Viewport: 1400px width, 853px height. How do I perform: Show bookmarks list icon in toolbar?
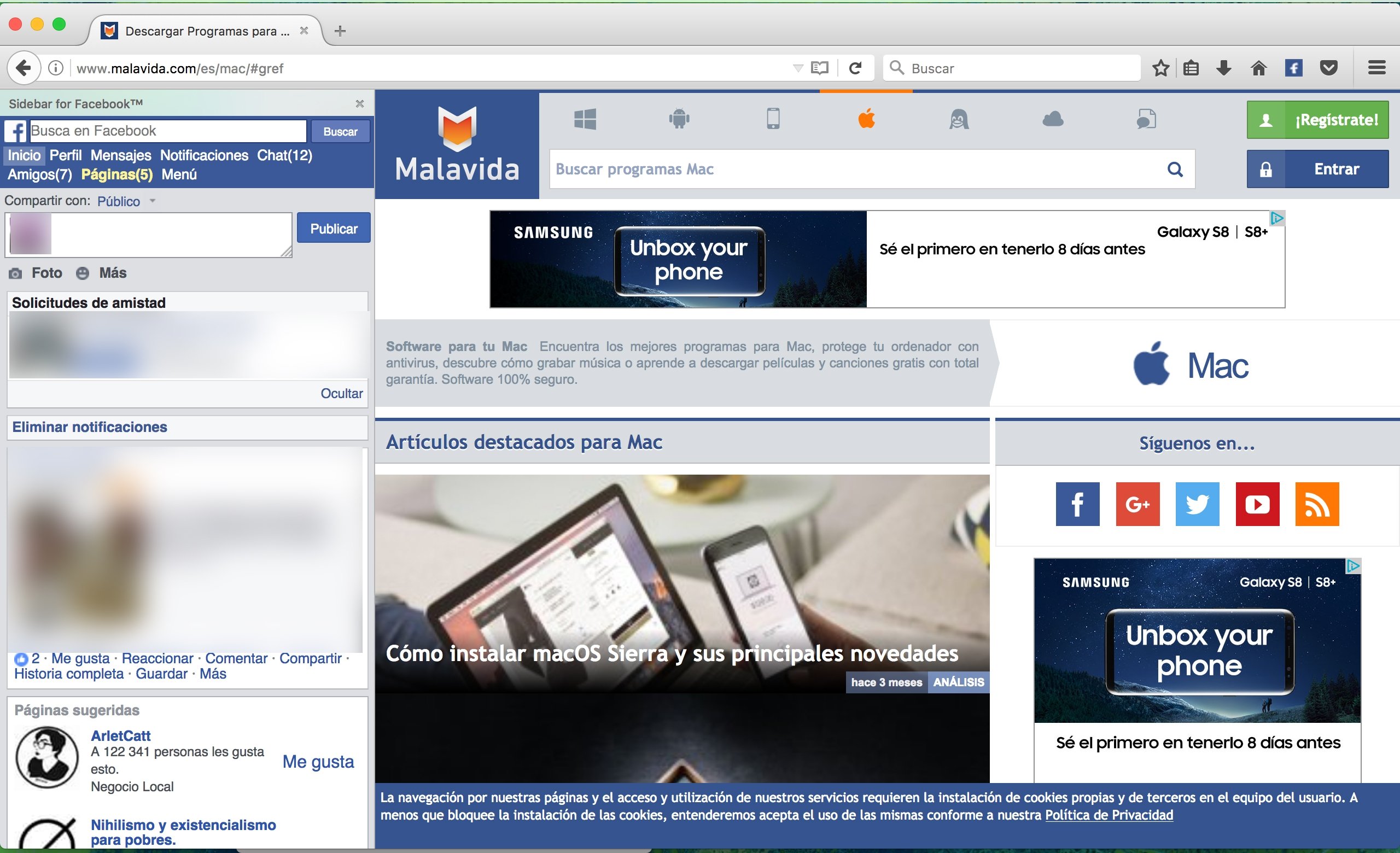coord(1191,68)
